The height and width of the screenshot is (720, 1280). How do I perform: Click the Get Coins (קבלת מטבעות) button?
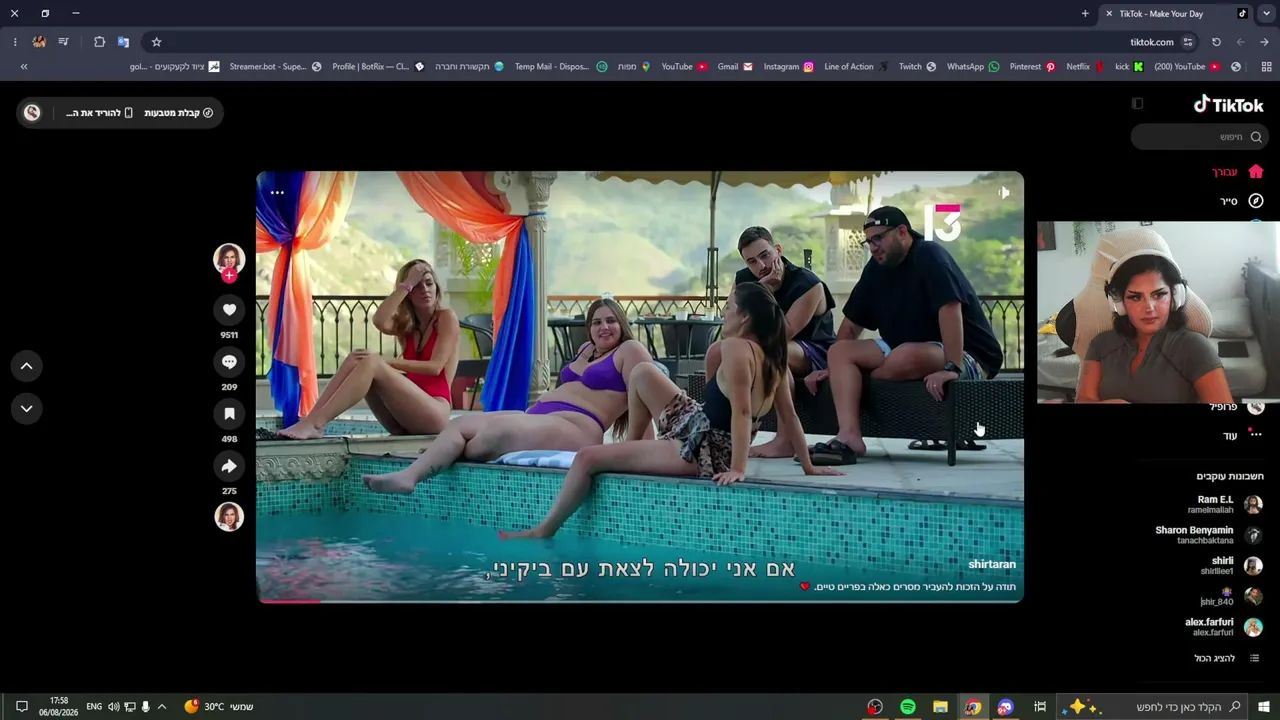(x=179, y=113)
